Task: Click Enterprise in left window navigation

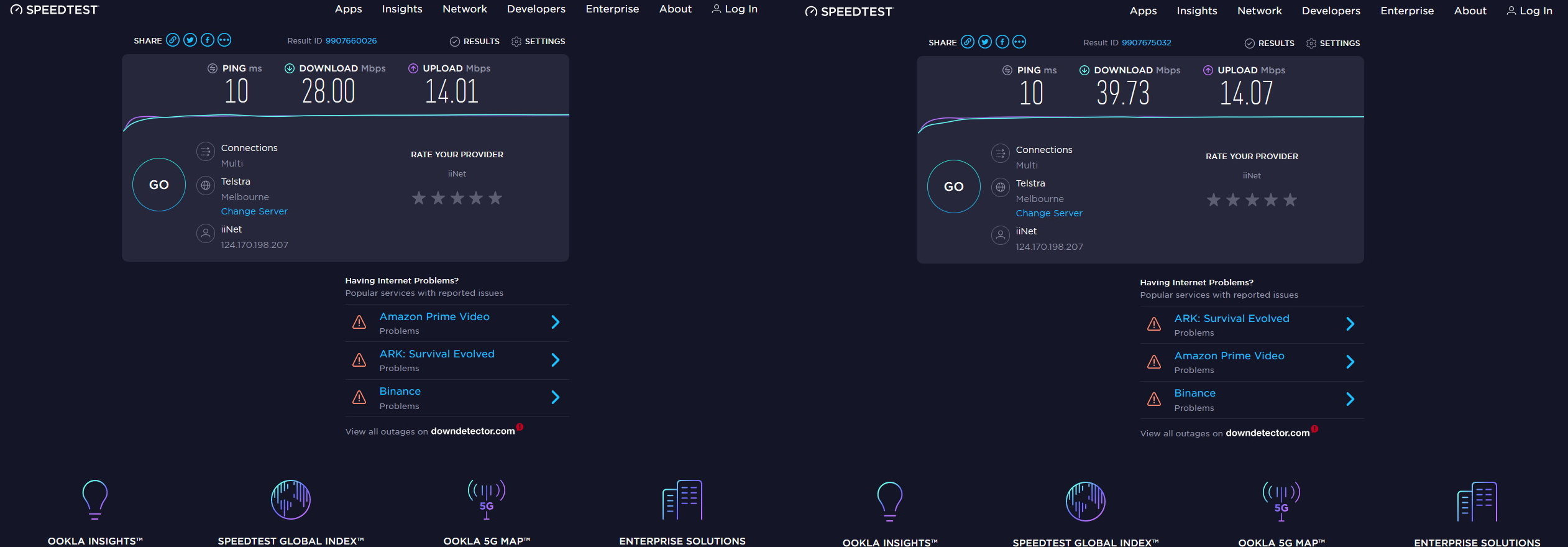Action: click(612, 9)
